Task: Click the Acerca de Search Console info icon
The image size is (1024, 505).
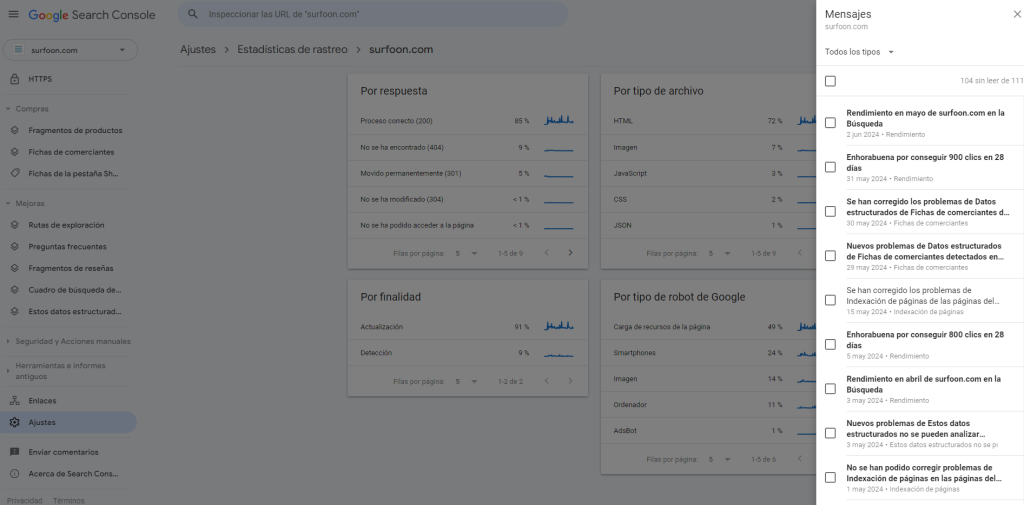Action: point(14,473)
